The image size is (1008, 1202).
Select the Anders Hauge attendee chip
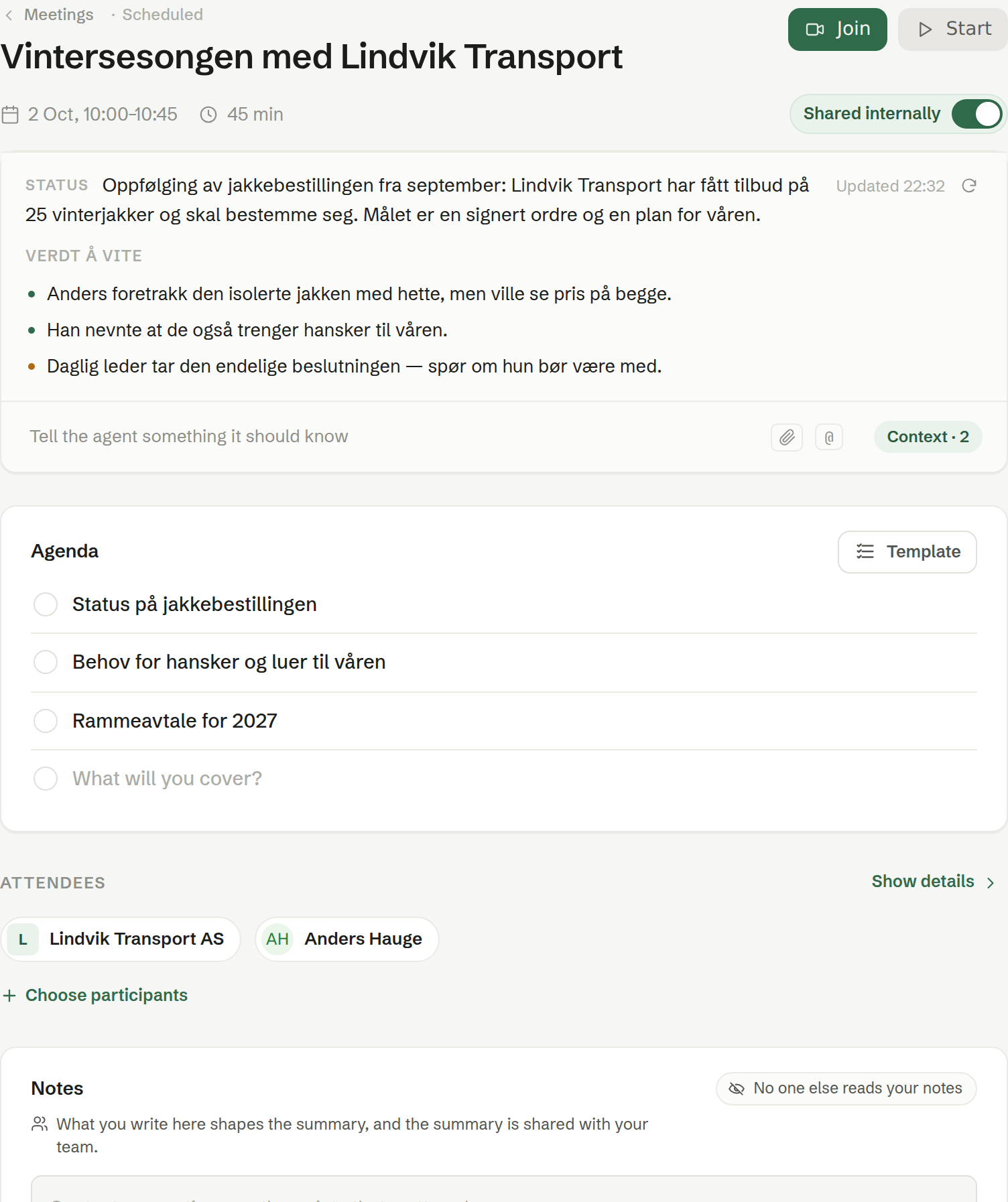(x=347, y=939)
